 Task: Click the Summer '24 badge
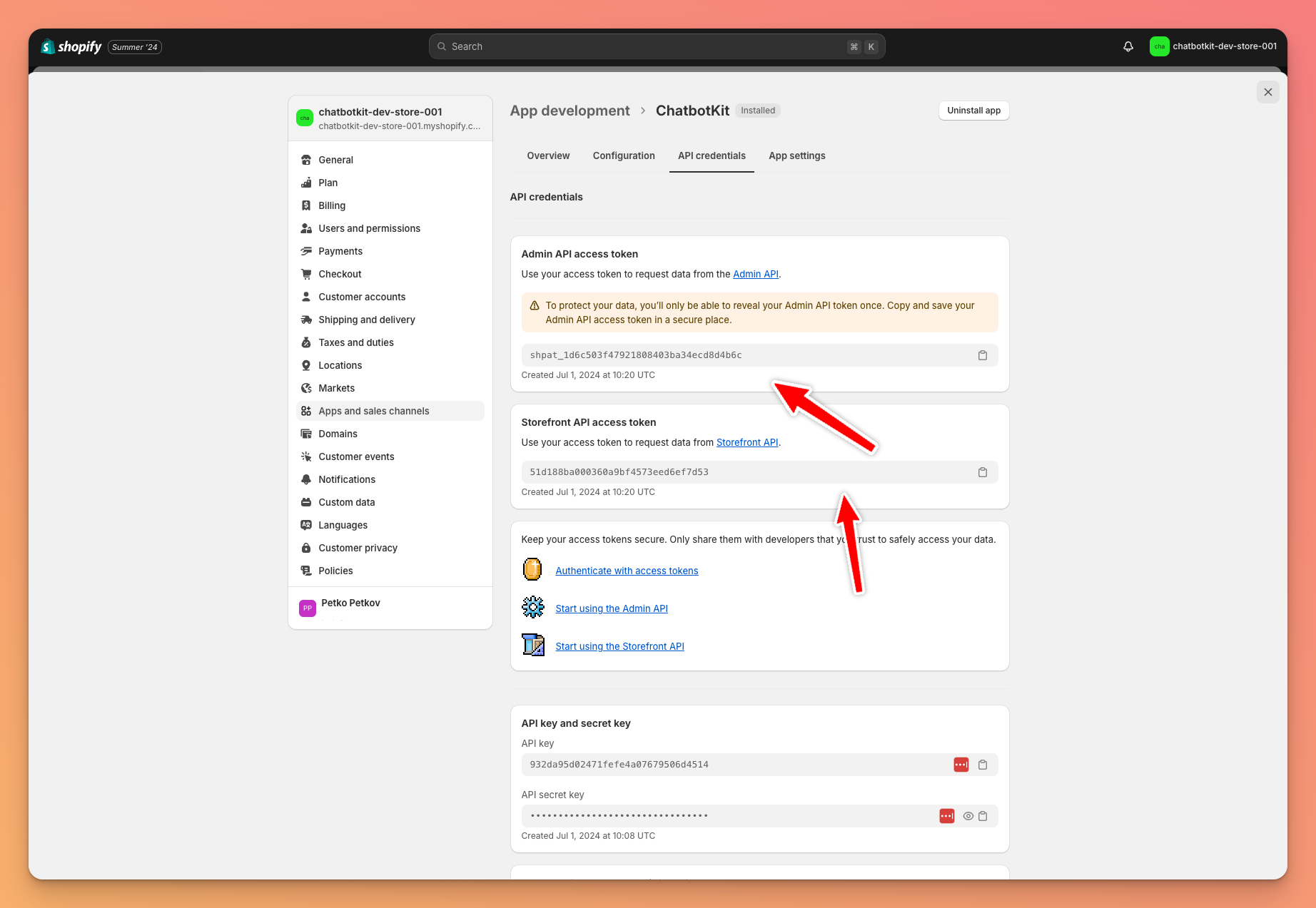point(135,47)
